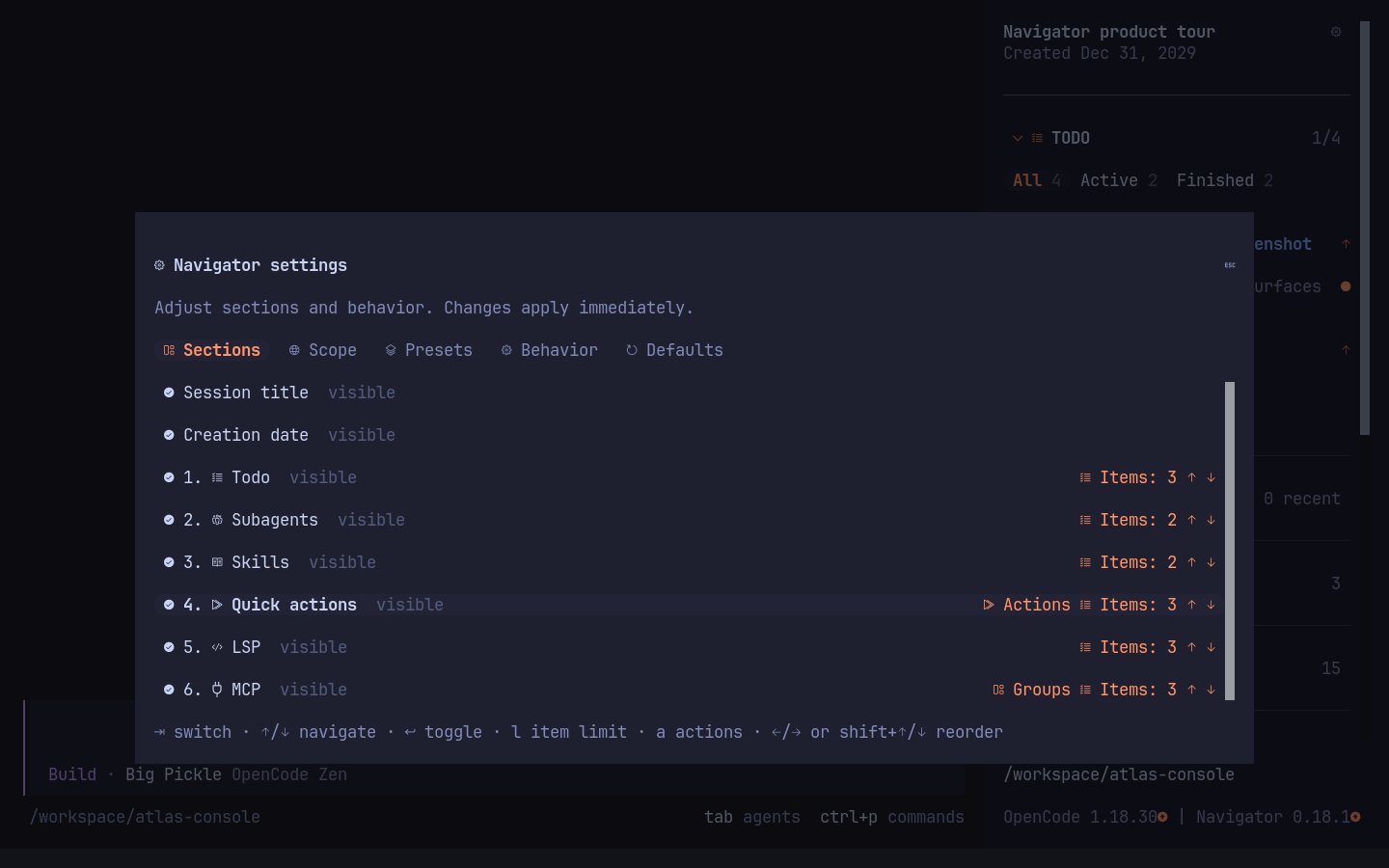Toggle Session title visibility checkbox
The width and height of the screenshot is (1389, 868).
169,393
